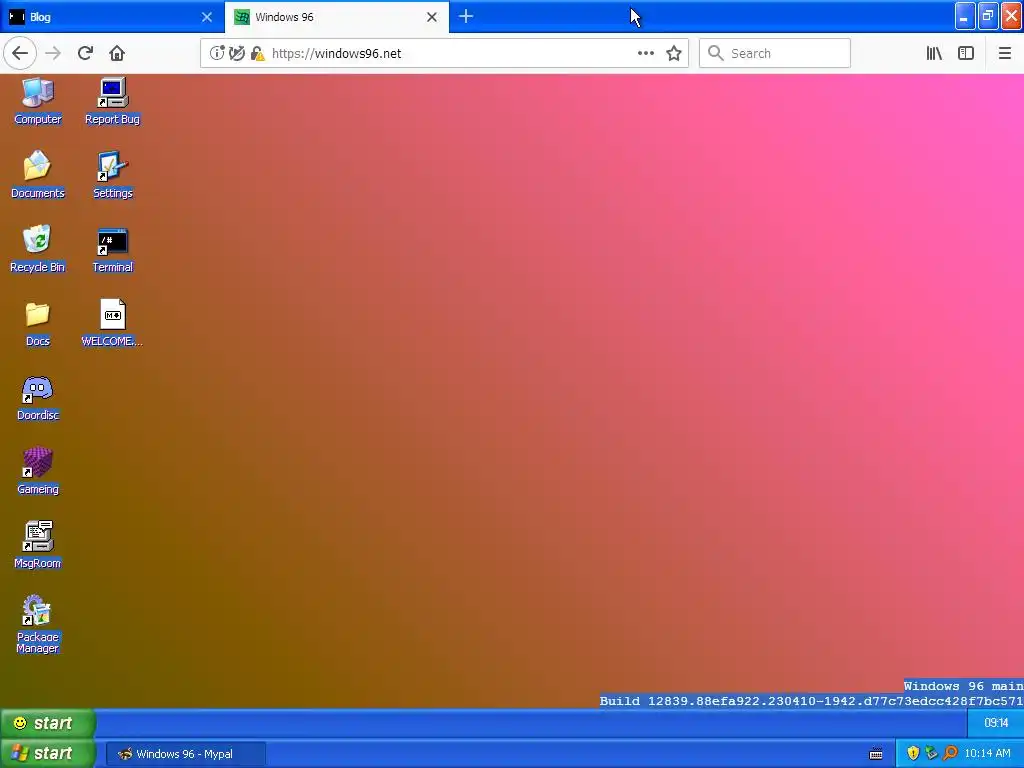The image size is (1024, 768).
Task: Click the safely remove hardware tray icon
Action: 931,753
